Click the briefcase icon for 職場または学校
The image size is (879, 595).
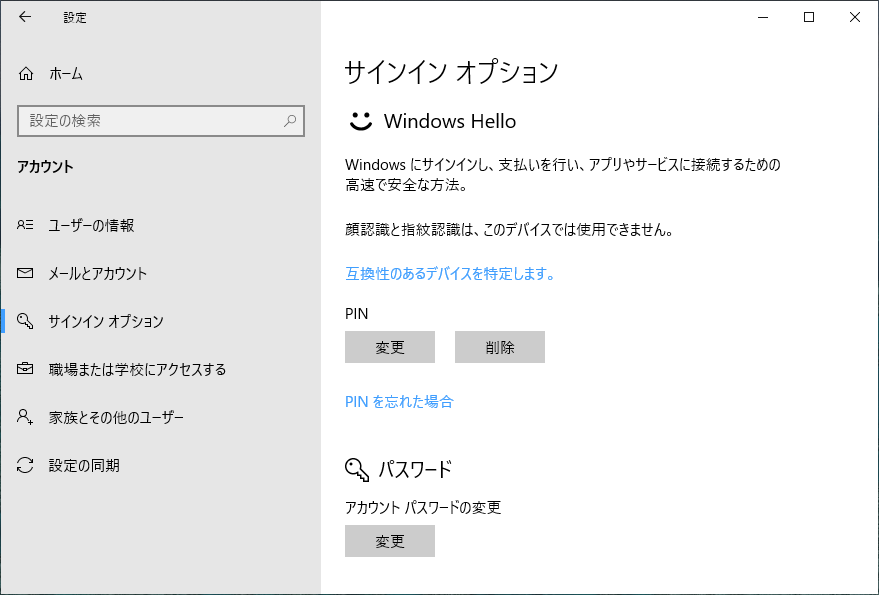coord(25,368)
